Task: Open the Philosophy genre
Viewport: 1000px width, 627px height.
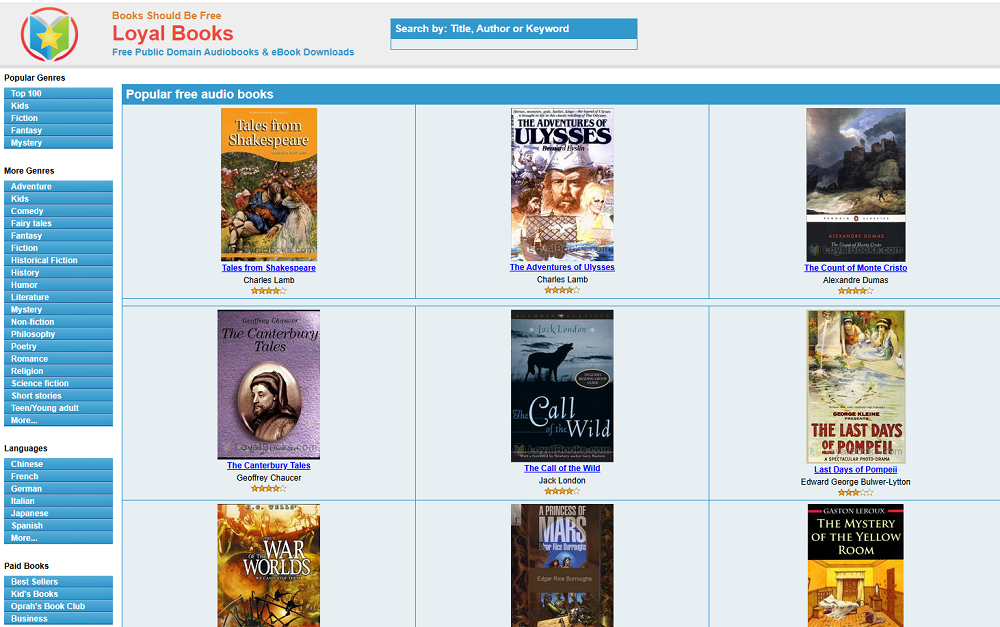Action: click(x=58, y=334)
